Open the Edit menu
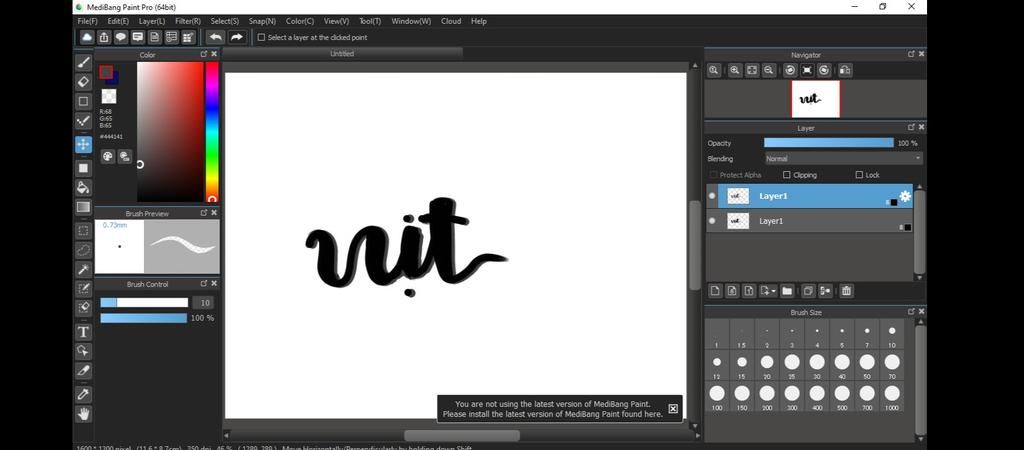 [118, 21]
